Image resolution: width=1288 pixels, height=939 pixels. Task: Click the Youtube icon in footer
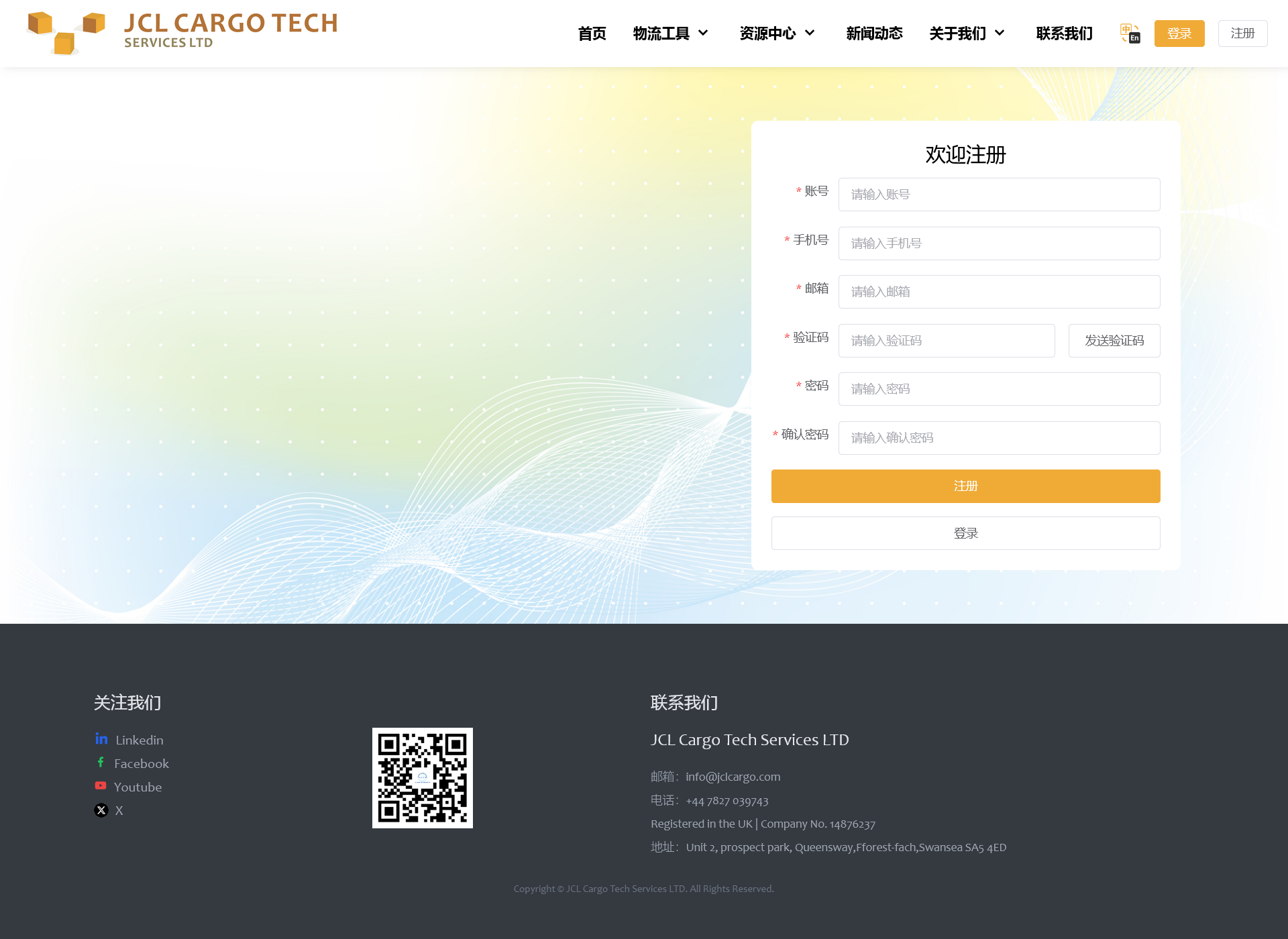point(101,785)
